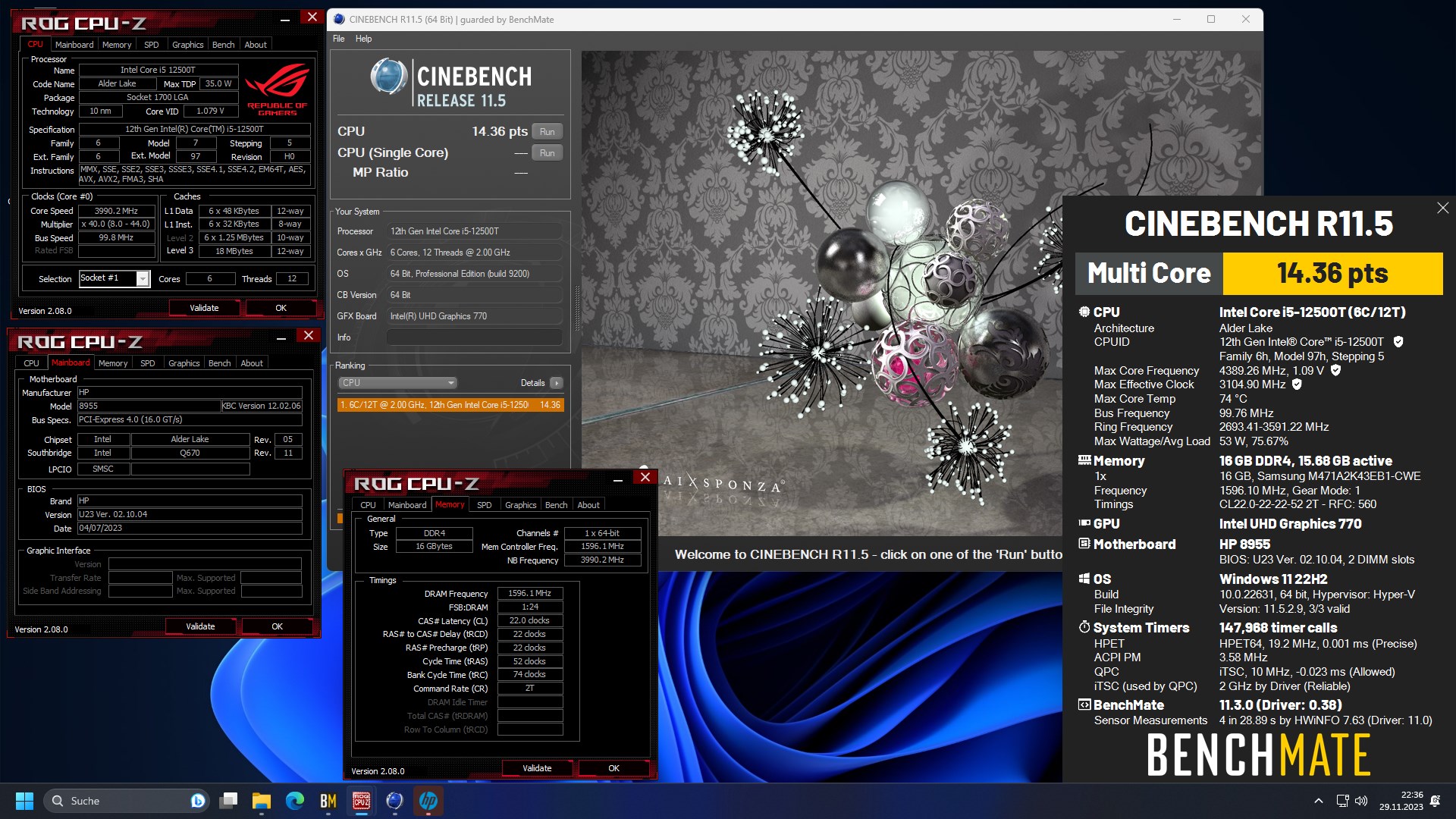1456x819 pixels.
Task: Click Bing chat icon in search box
Action: click(198, 801)
